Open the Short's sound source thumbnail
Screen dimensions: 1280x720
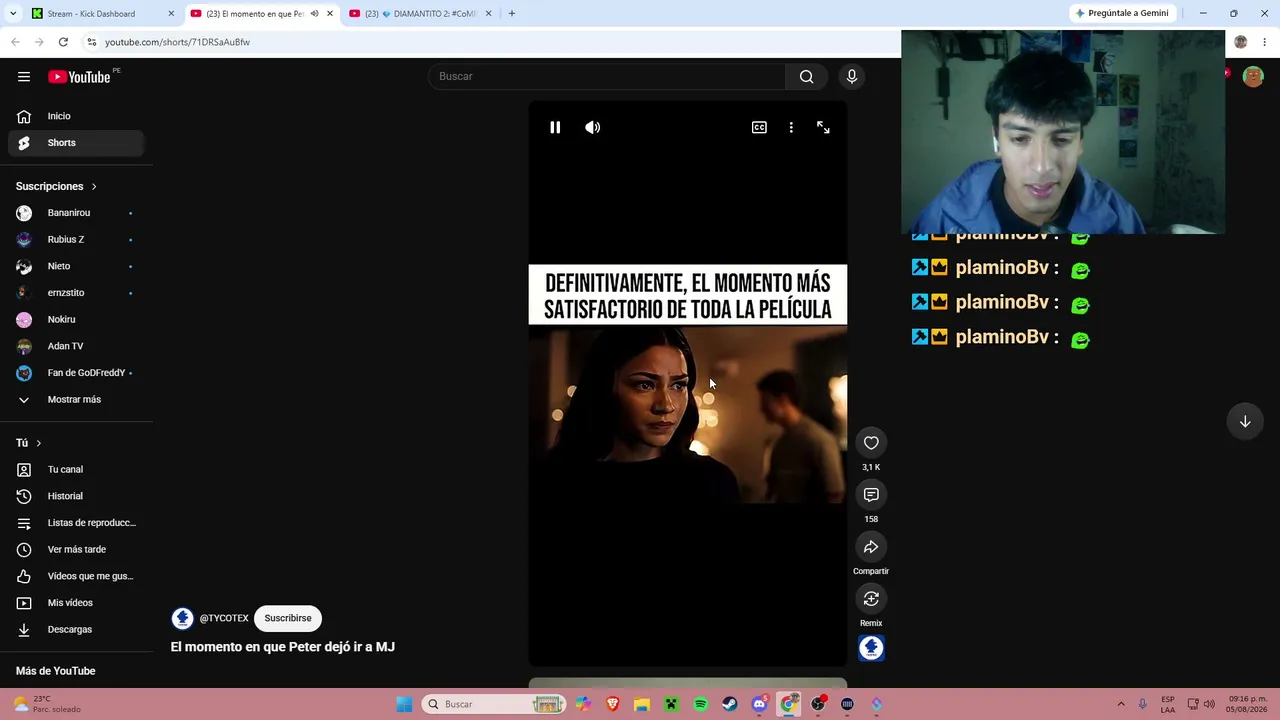[x=871, y=648]
